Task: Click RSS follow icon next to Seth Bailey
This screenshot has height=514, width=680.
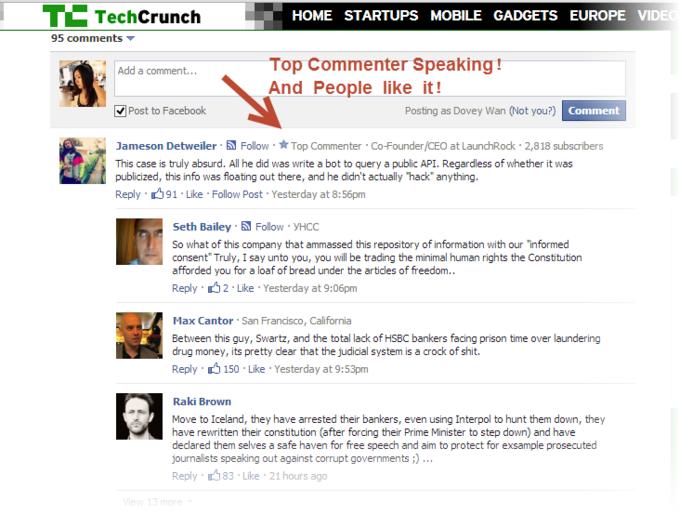Action: coord(246,226)
